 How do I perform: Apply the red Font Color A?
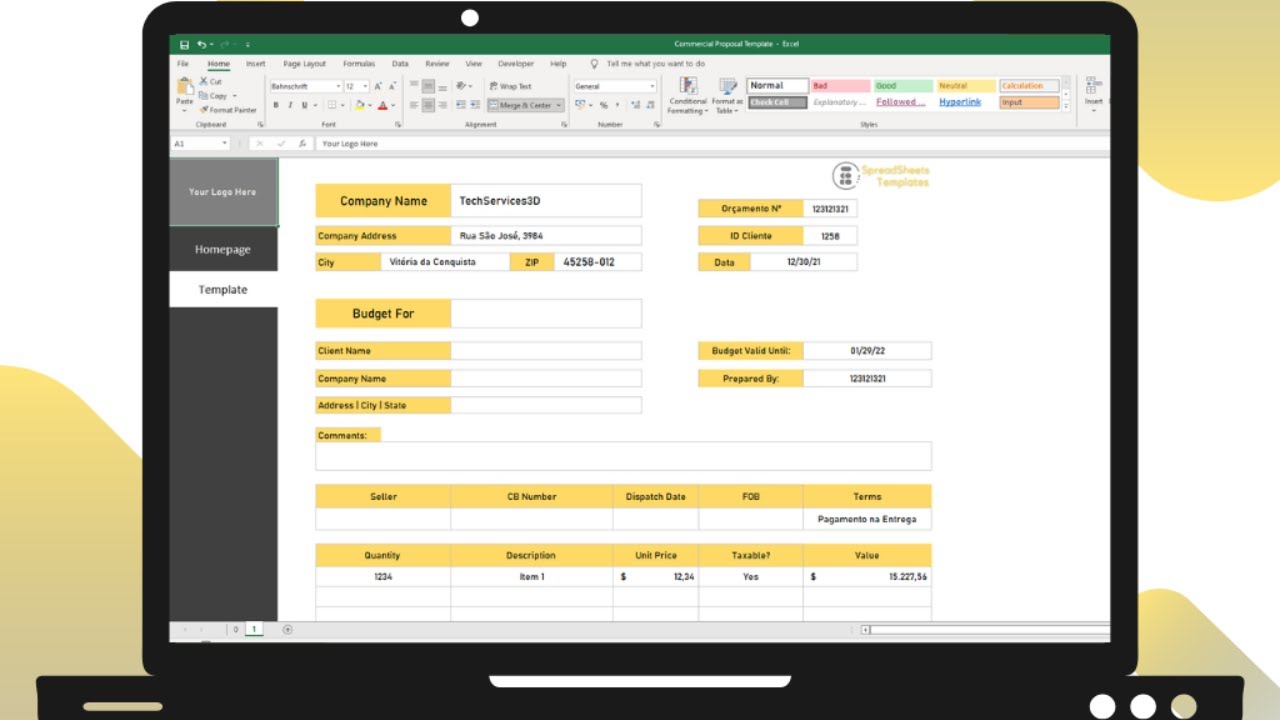(x=383, y=105)
